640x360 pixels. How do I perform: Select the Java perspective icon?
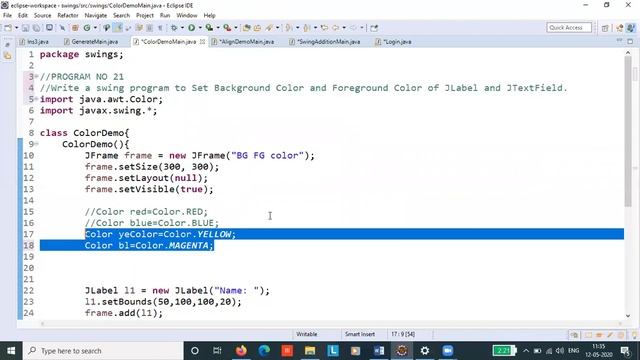[631, 28]
